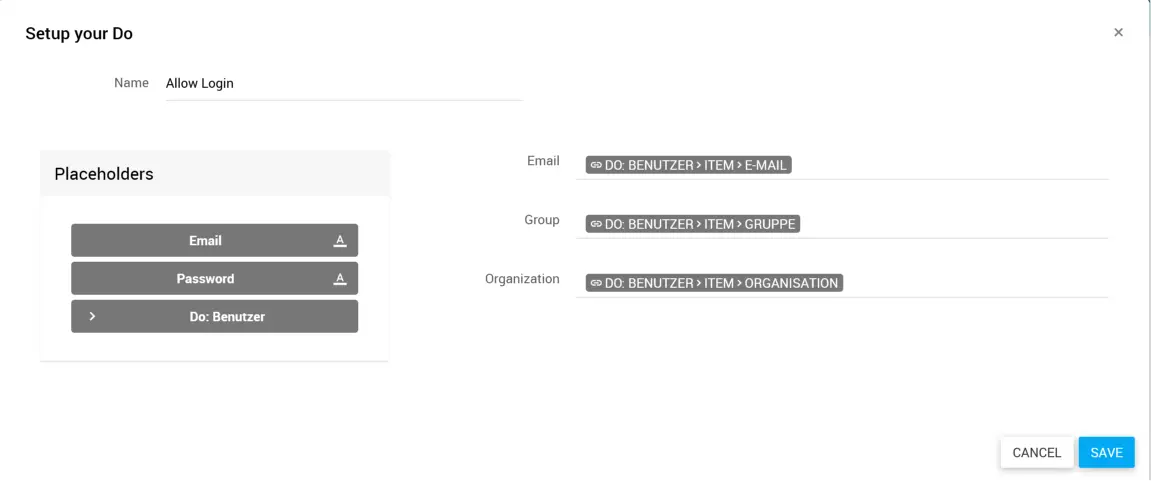Screen dimensions: 1151x481
Task: Select the Benutzer ORGANISATION chip text
Action: coord(721,283)
